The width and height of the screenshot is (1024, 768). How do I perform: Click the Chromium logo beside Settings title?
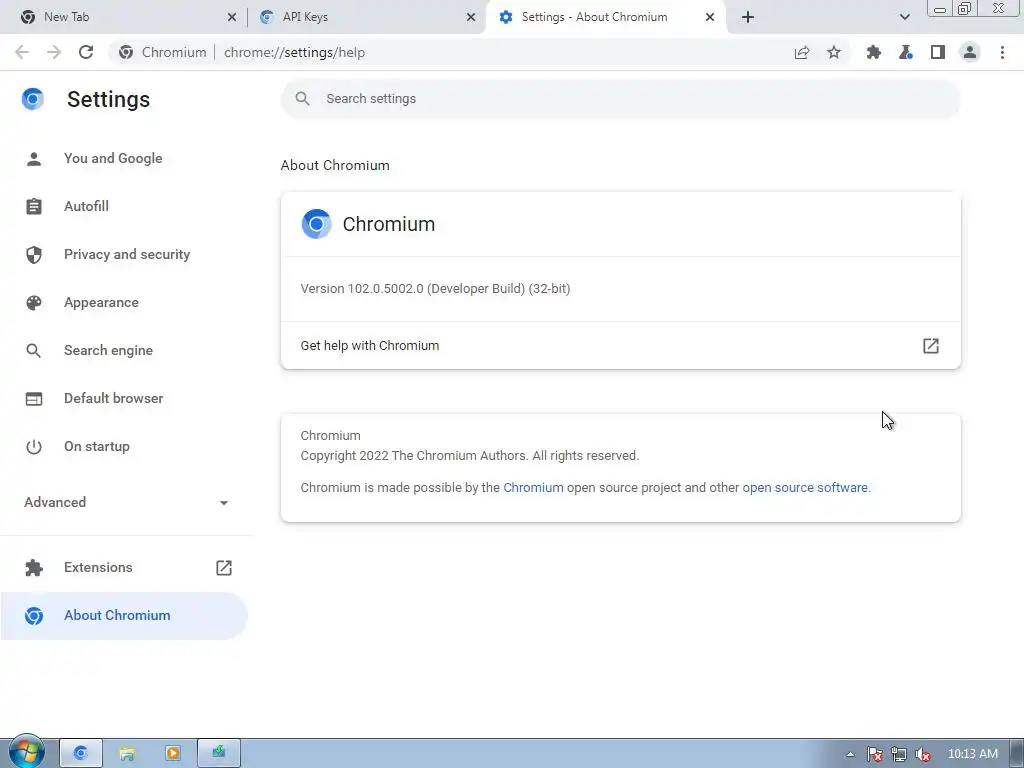pos(33,99)
